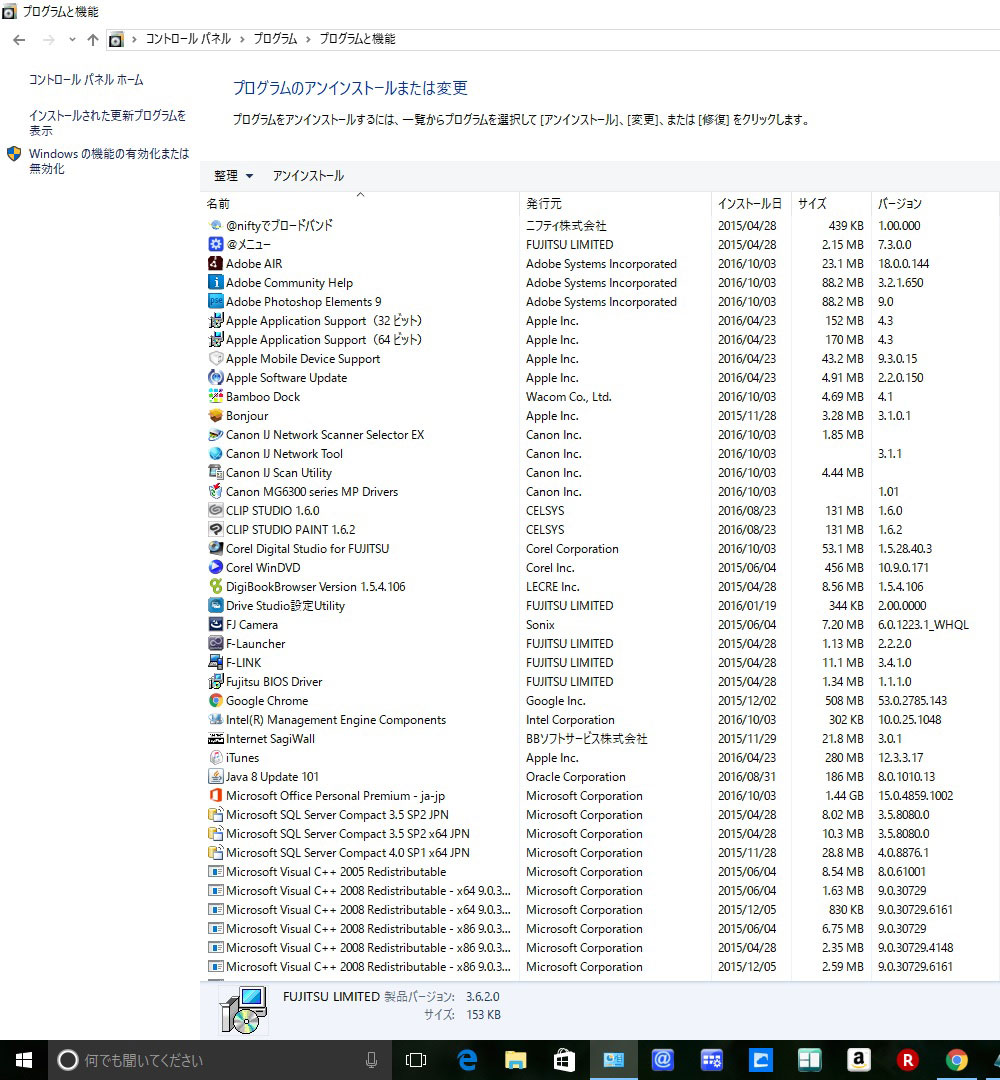Open File Explorer from the taskbar

point(515,1059)
